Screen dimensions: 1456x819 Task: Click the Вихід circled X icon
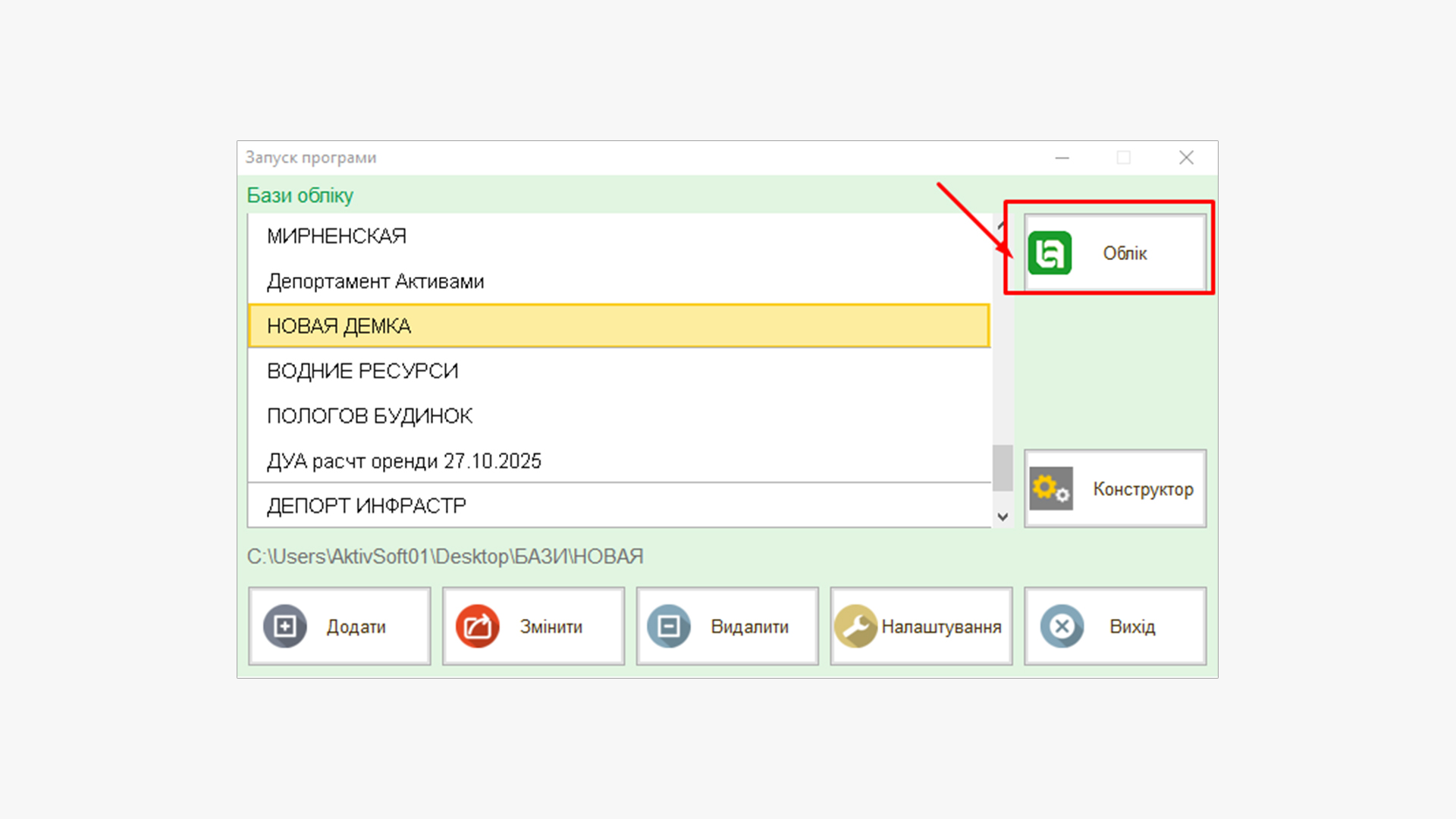pyautogui.click(x=1062, y=626)
